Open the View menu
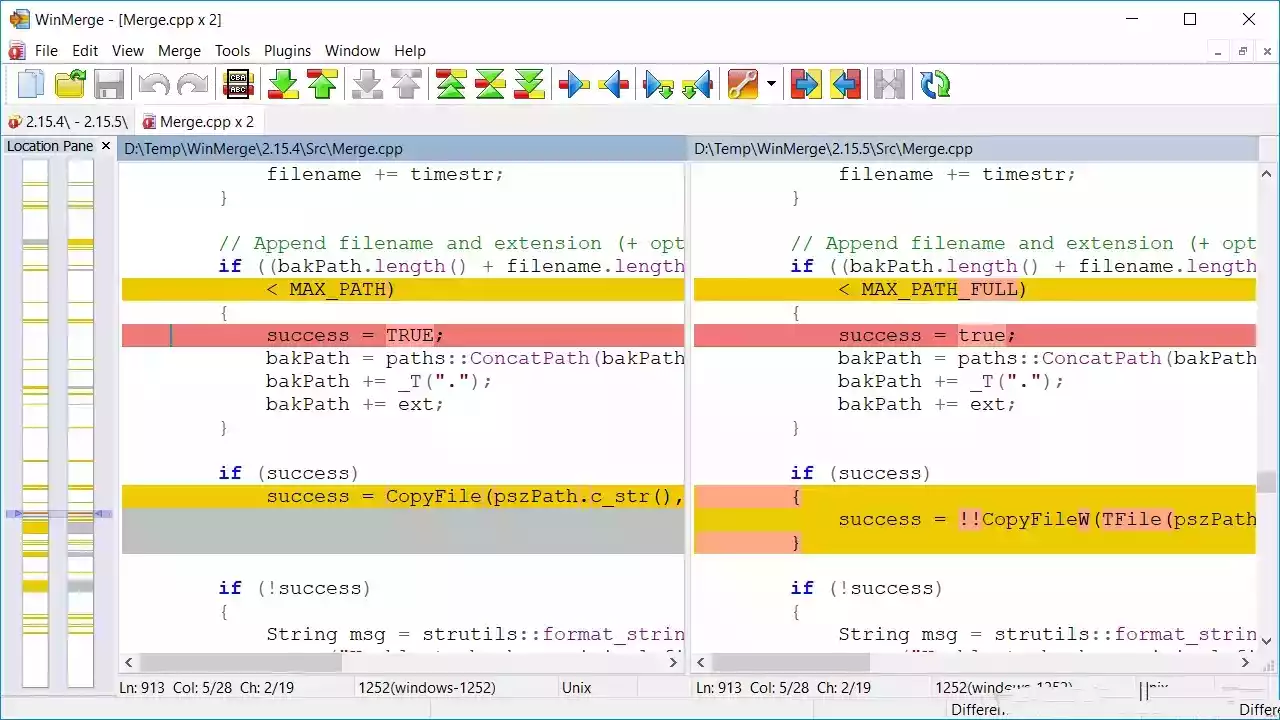 tap(128, 50)
